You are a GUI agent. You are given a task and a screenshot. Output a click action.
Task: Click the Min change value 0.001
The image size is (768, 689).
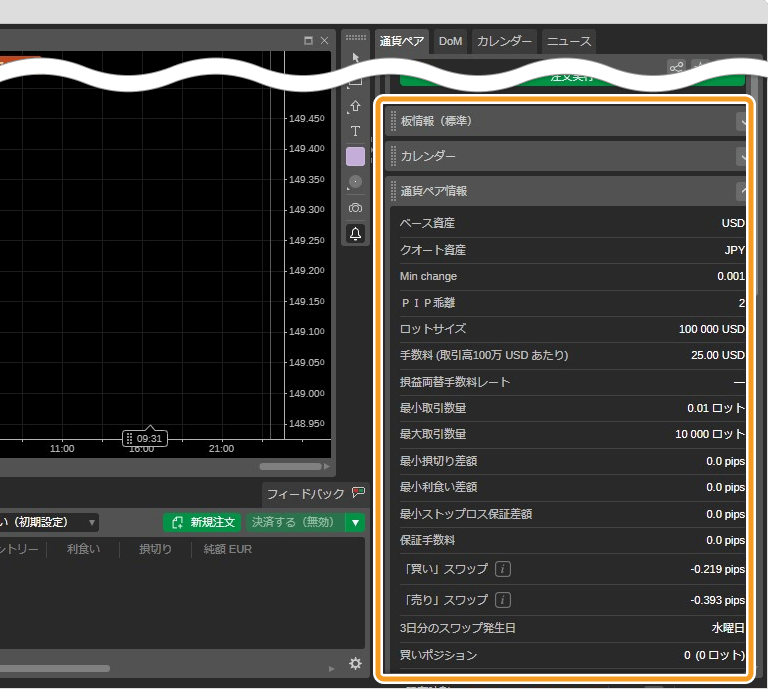click(x=731, y=276)
